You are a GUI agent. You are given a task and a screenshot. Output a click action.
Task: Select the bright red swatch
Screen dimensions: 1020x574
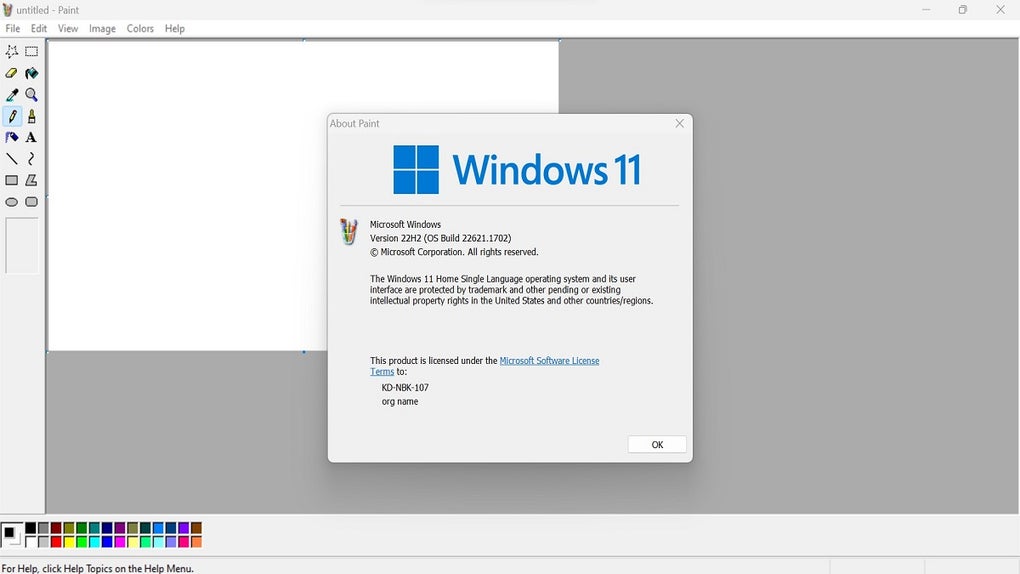[56, 541]
